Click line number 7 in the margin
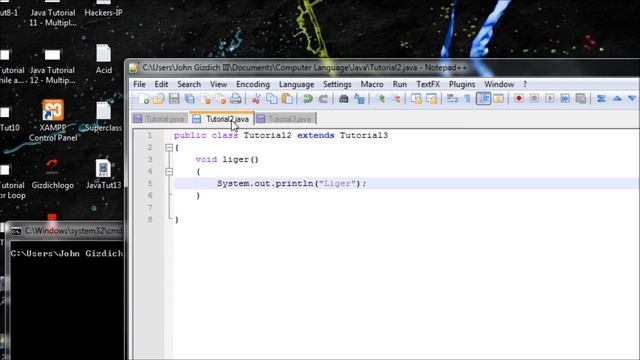640x360 pixels. 150,207
